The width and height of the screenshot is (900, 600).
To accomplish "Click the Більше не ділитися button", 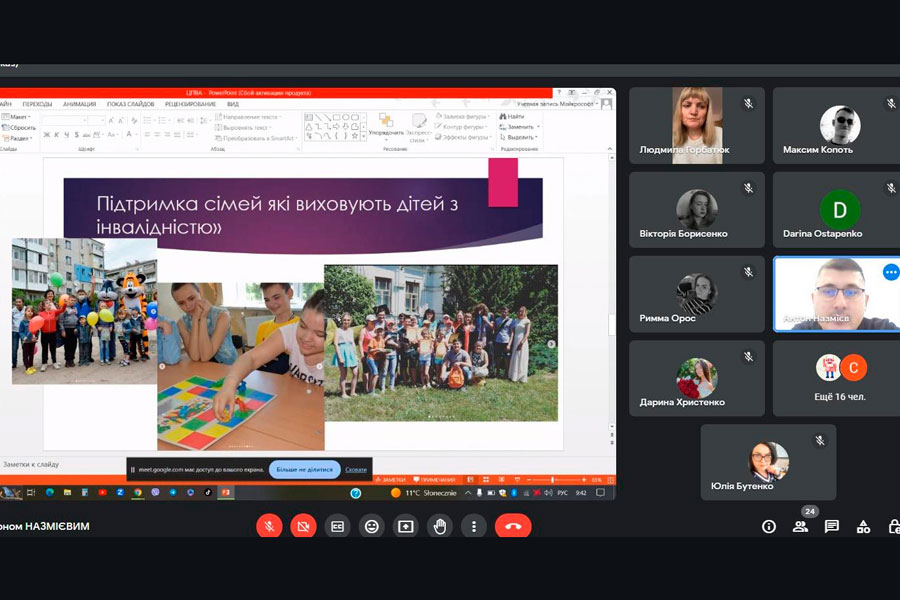I will click(304, 469).
